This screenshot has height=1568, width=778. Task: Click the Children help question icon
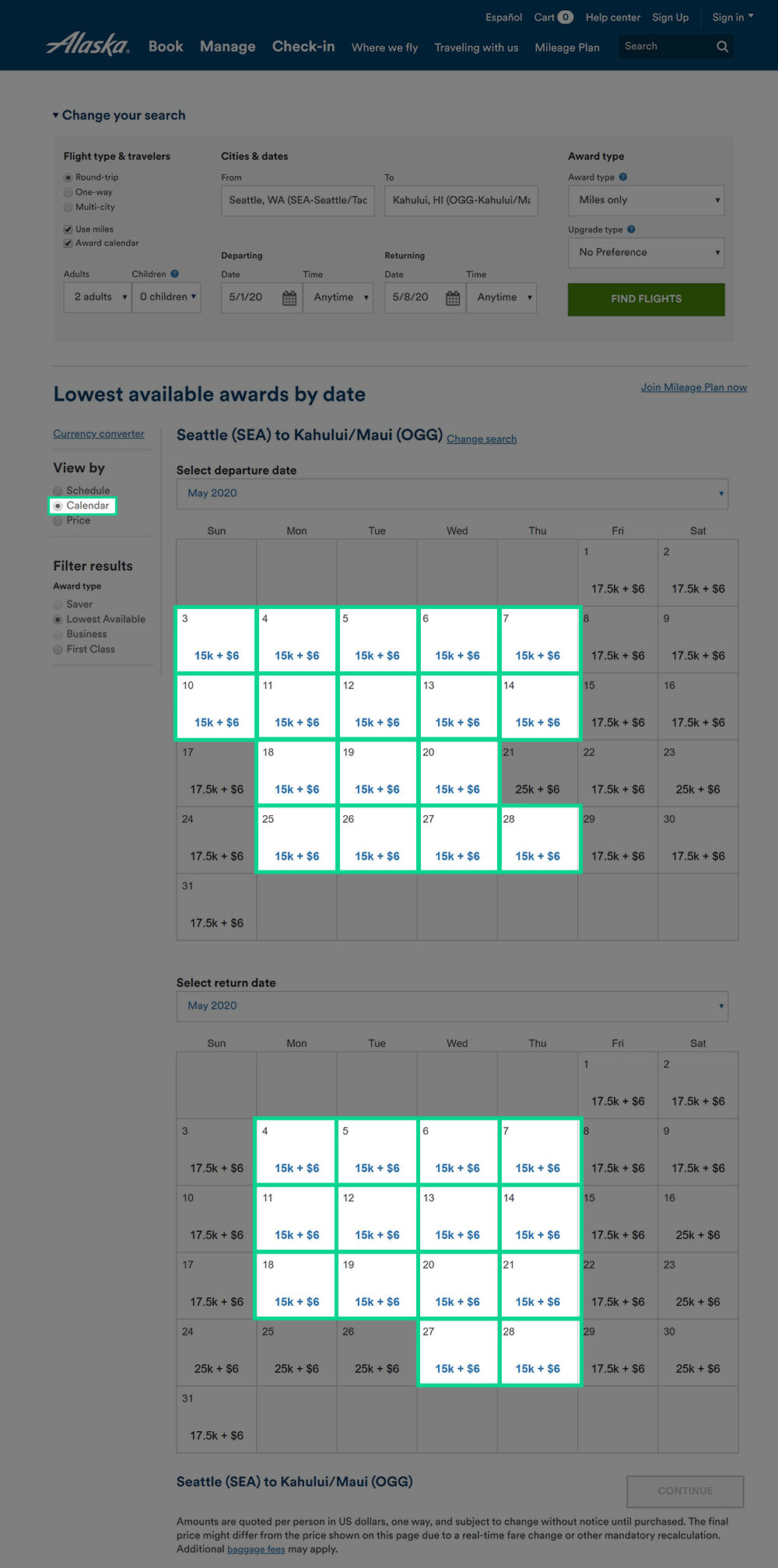tap(175, 274)
